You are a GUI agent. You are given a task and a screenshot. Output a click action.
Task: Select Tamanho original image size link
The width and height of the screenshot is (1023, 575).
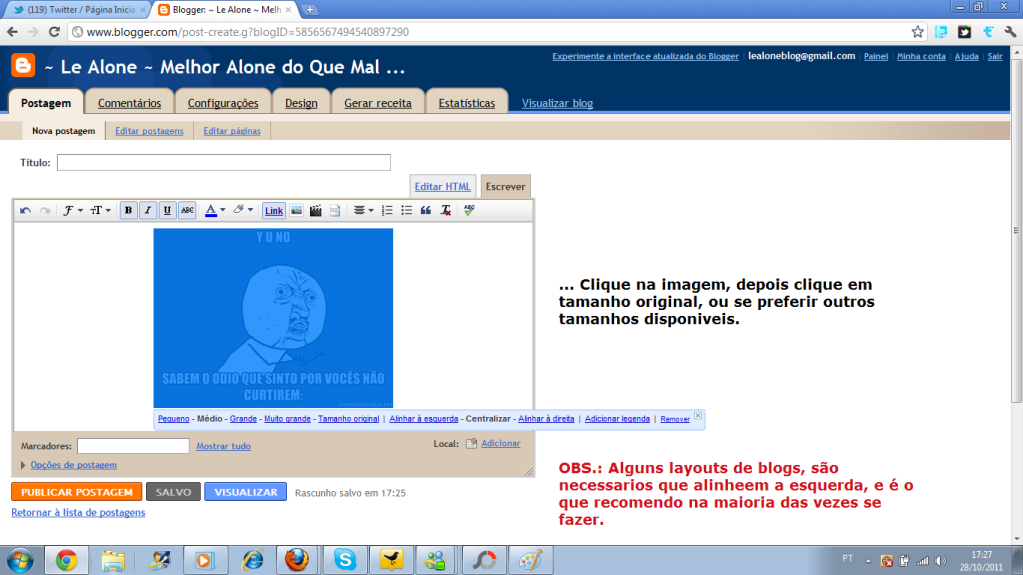348,419
